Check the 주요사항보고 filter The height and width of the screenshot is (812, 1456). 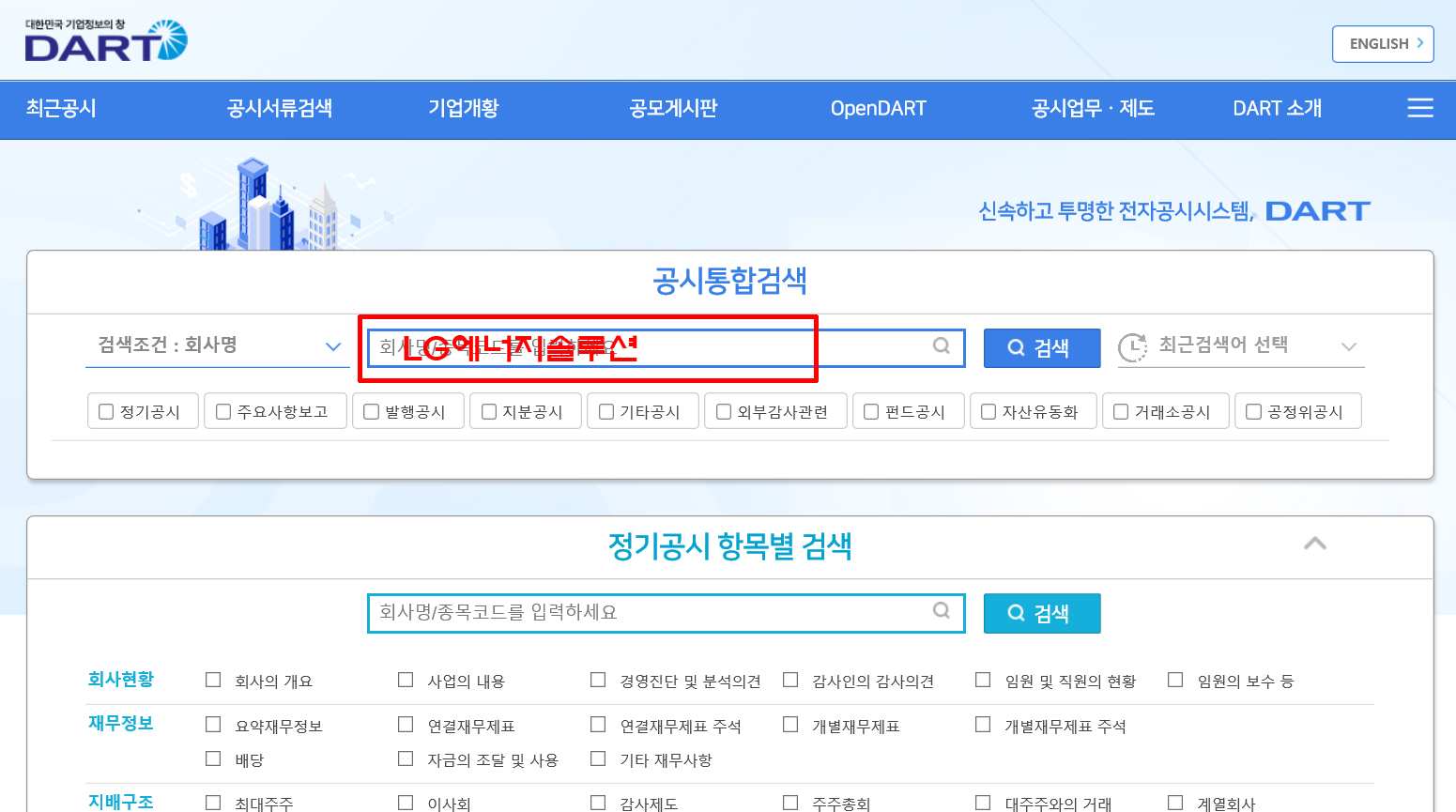(x=223, y=411)
